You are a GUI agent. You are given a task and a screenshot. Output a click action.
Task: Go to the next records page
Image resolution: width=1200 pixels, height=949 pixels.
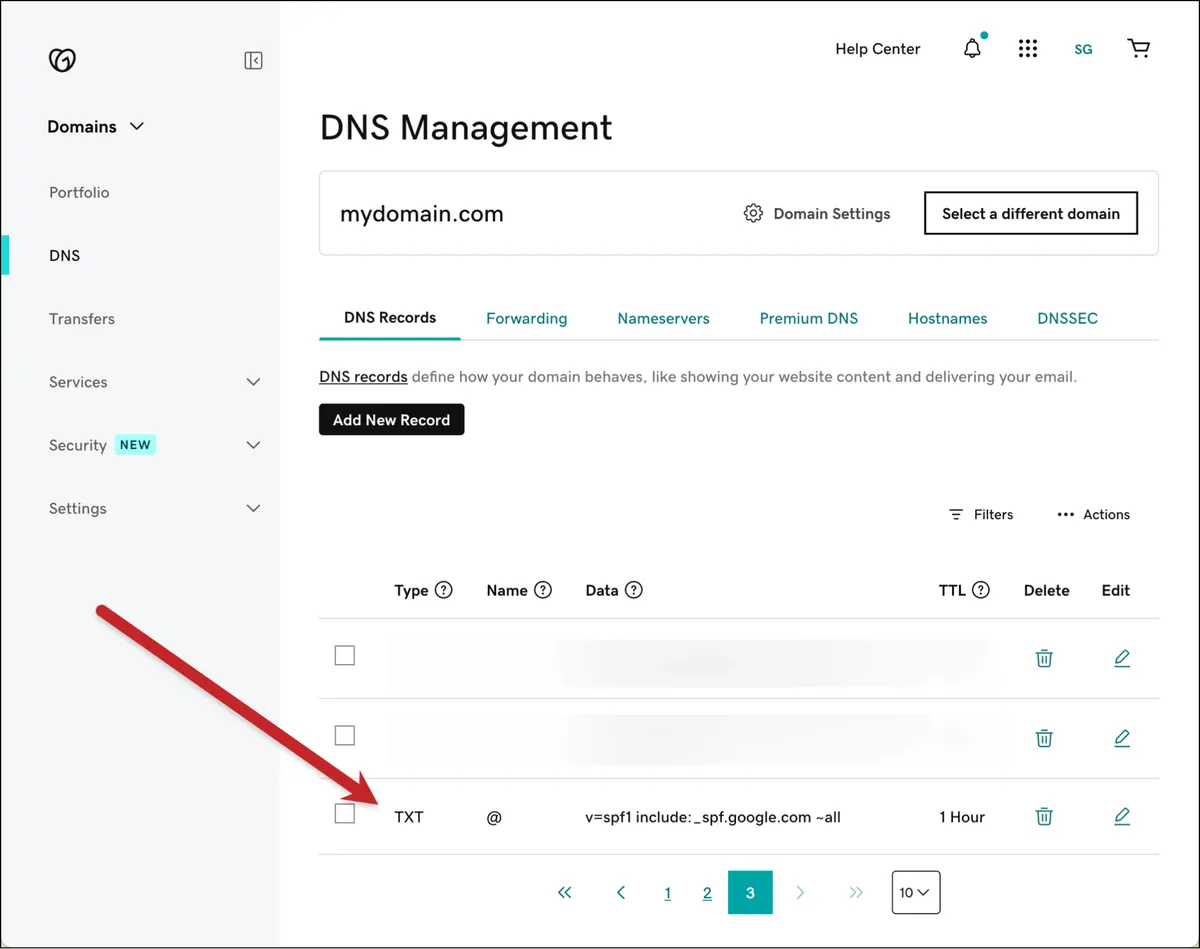800,892
